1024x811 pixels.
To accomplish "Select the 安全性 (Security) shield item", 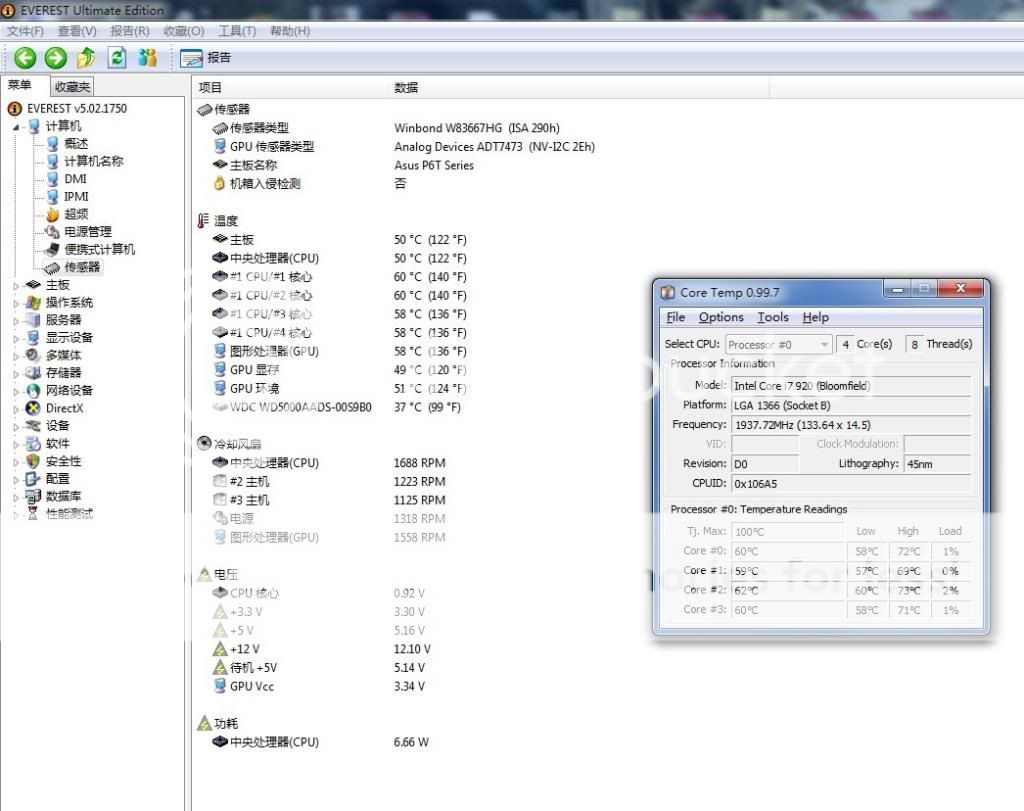I will coord(63,461).
